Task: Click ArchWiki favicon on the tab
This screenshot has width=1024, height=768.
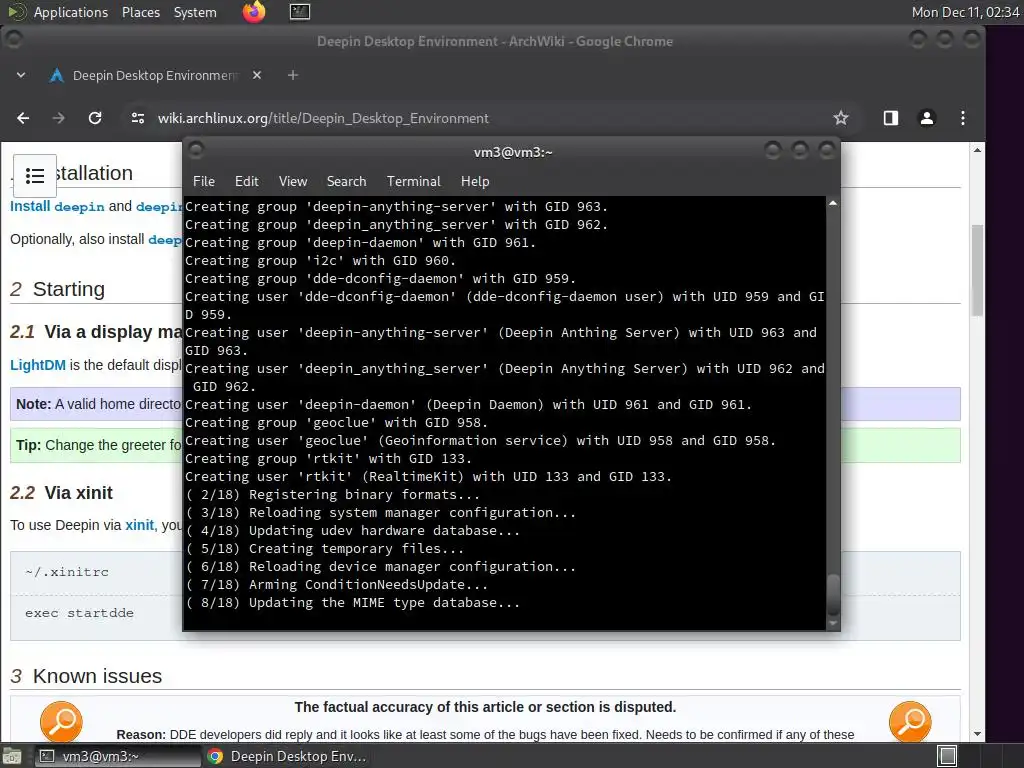Action: [57, 76]
